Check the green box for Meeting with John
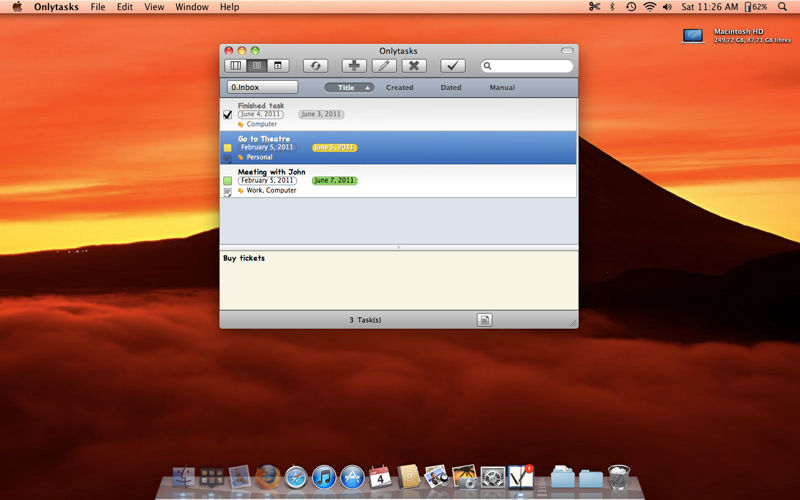The width and height of the screenshot is (800, 500). tap(228, 181)
